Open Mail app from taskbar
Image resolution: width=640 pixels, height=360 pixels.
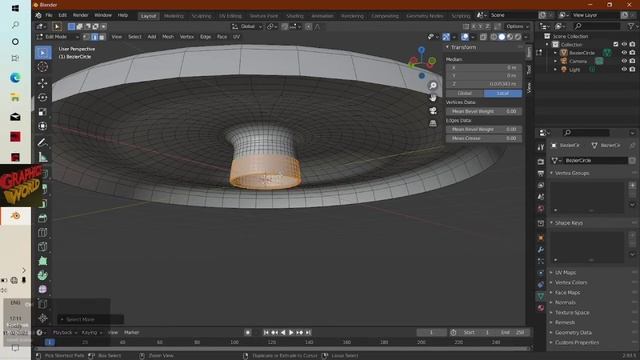tap(15, 117)
